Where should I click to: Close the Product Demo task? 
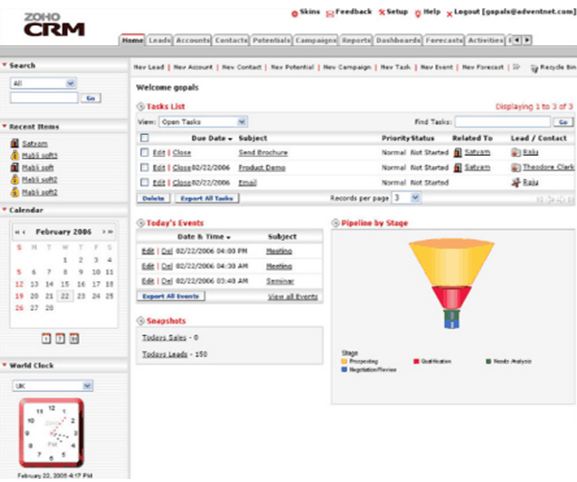[x=182, y=168]
